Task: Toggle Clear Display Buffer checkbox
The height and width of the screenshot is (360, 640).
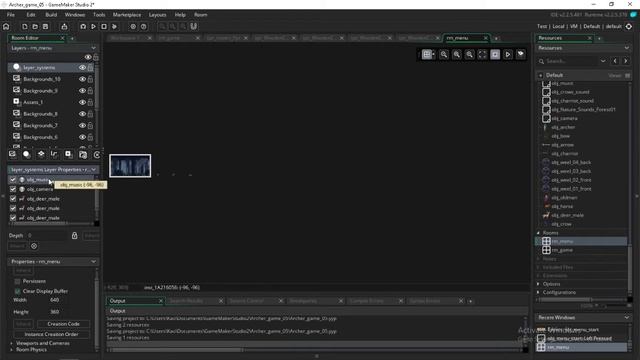Action: tap(17, 291)
